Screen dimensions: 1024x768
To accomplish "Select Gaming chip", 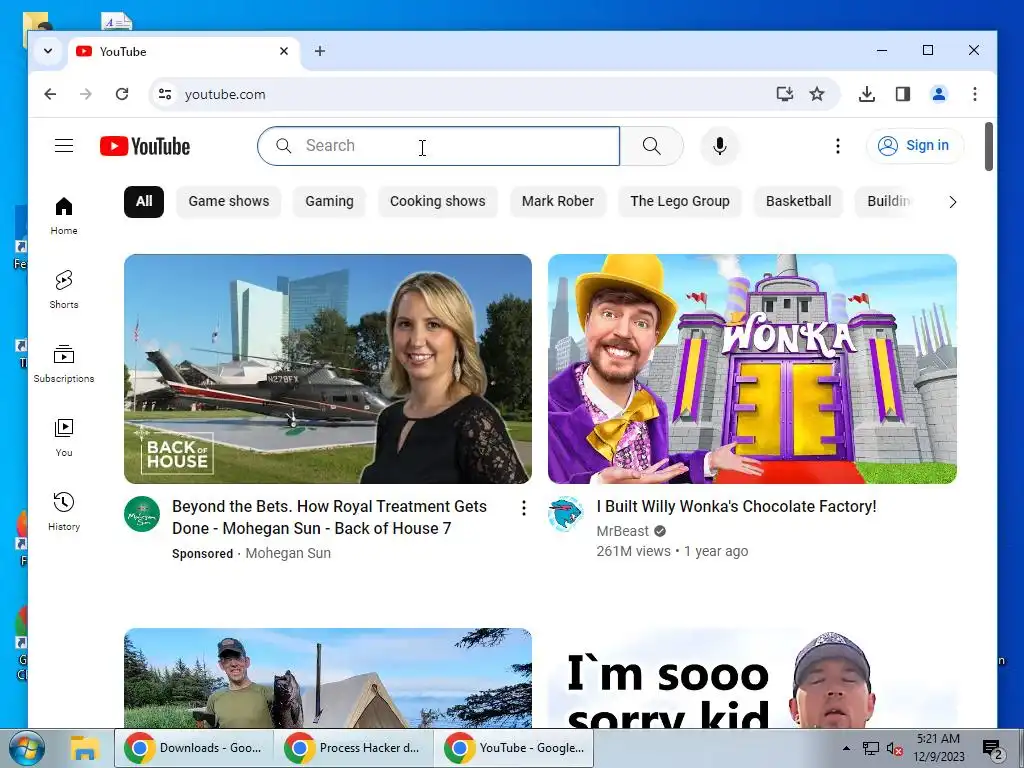I will click(x=329, y=201).
